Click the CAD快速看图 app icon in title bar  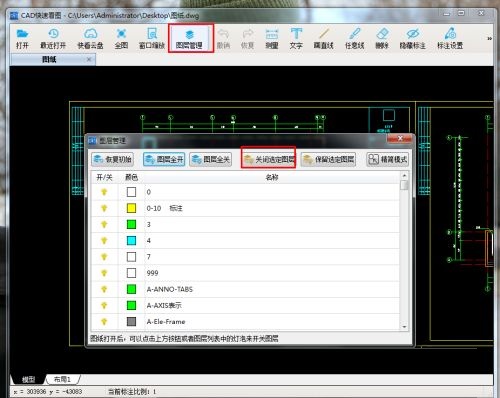(14, 15)
